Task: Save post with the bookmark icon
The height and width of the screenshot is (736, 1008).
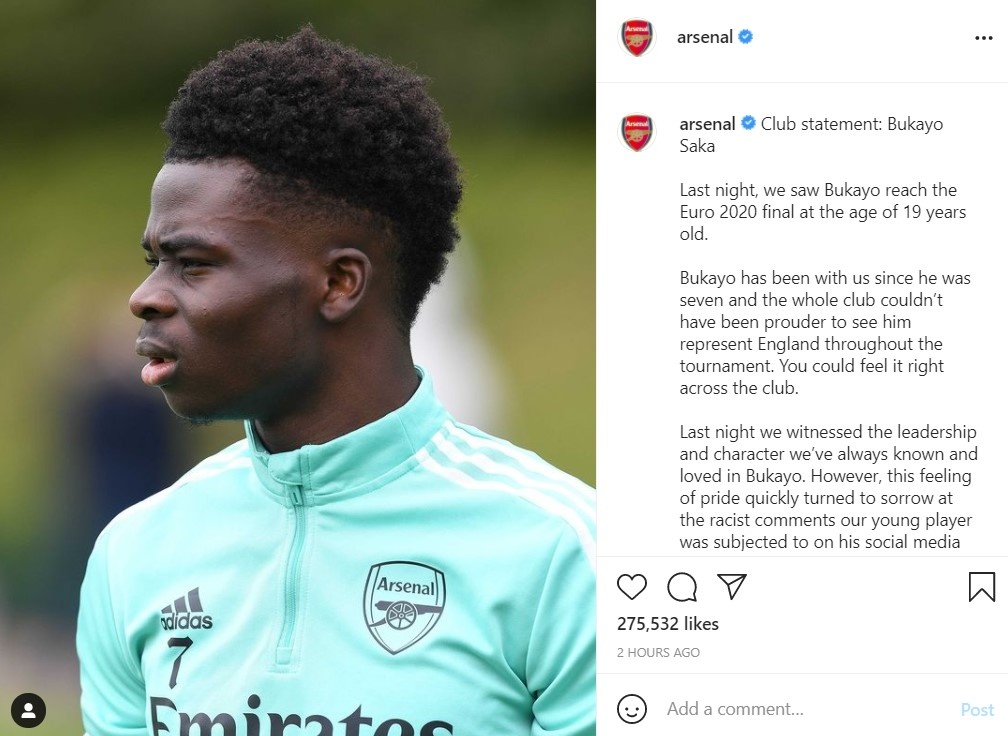Action: tap(982, 587)
